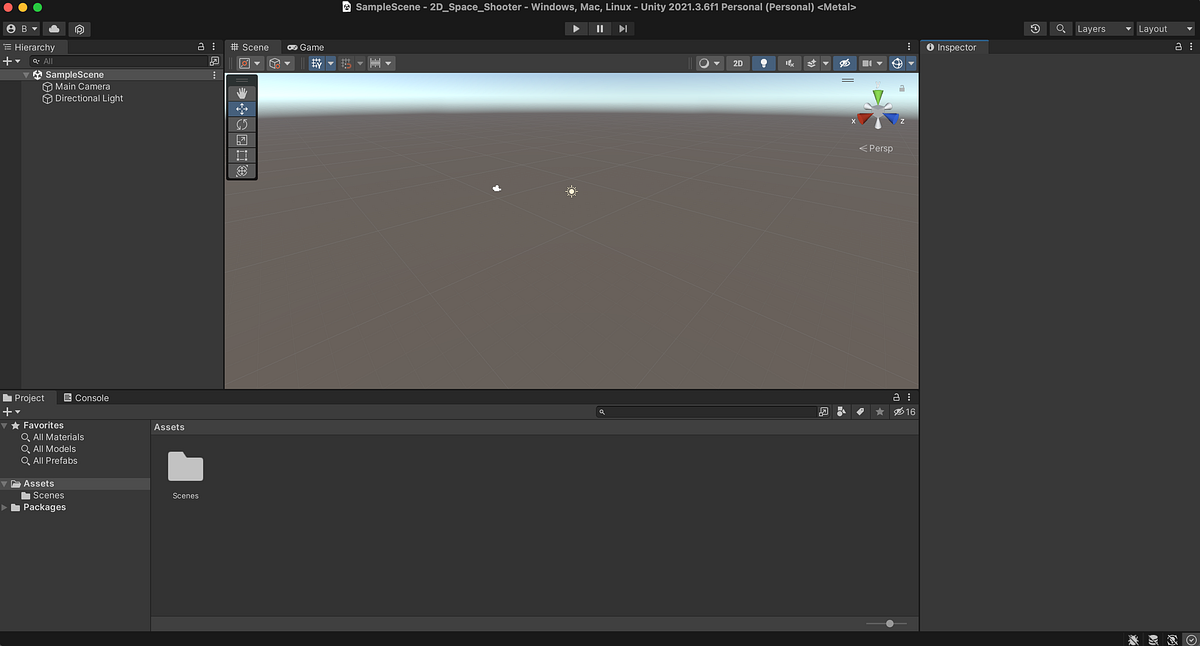Click the cloud Collaborate icon in the toolbar
The image size is (1200, 646).
coord(53,28)
